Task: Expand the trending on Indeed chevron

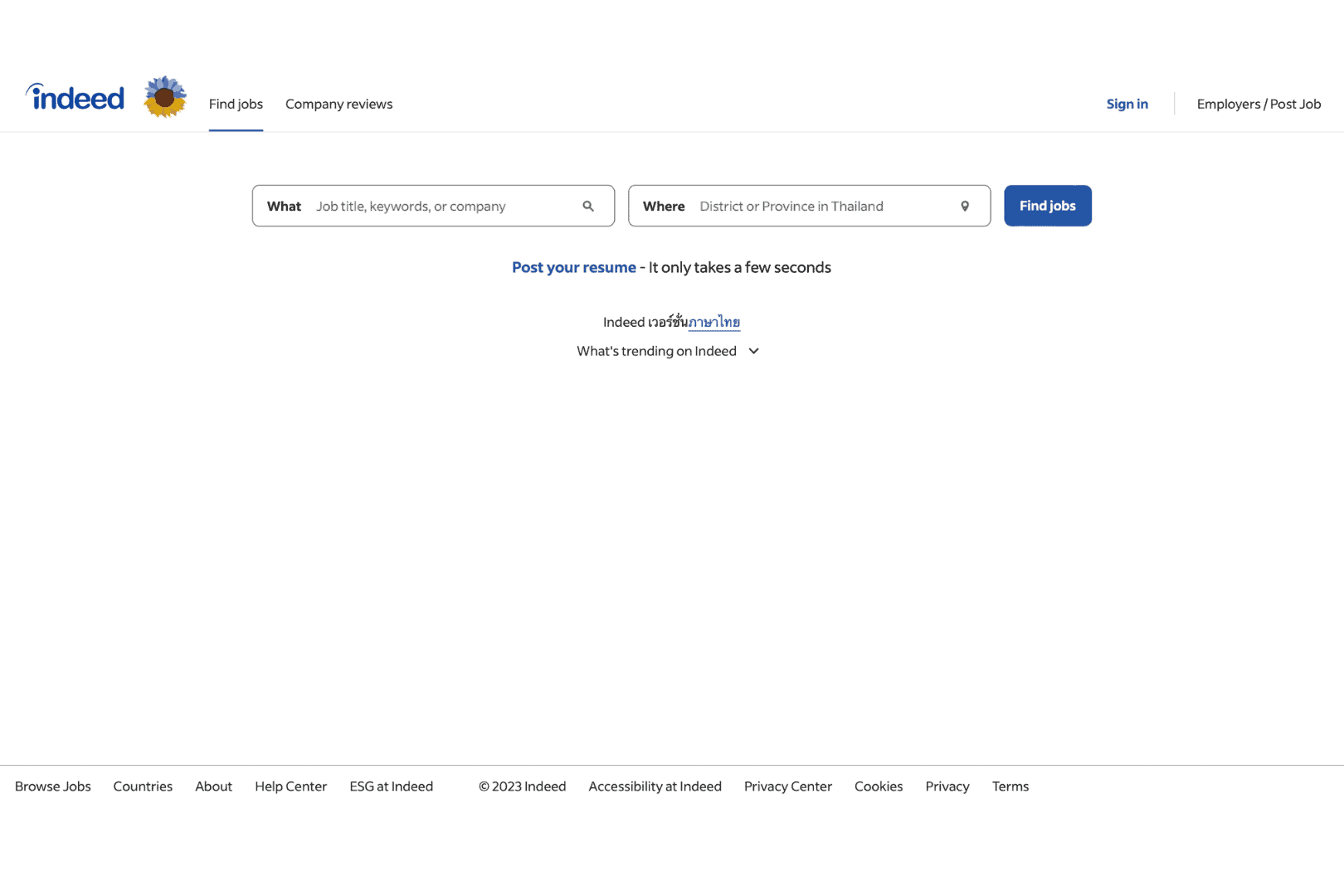Action: tap(753, 351)
